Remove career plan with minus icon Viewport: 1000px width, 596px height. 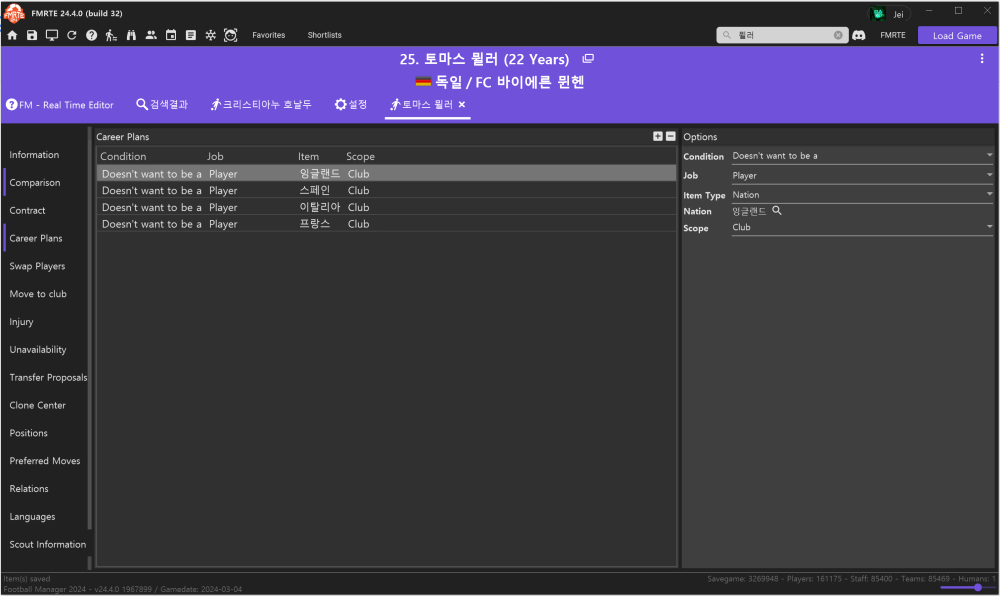click(670, 136)
